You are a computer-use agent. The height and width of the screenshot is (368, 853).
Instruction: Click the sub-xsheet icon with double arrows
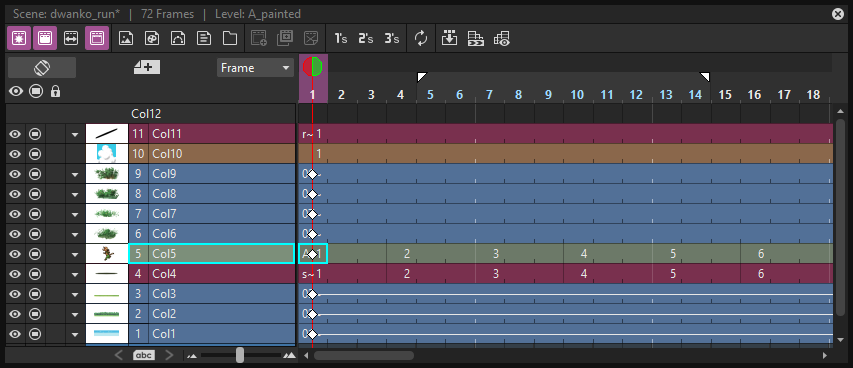pyautogui.click(x=476, y=38)
